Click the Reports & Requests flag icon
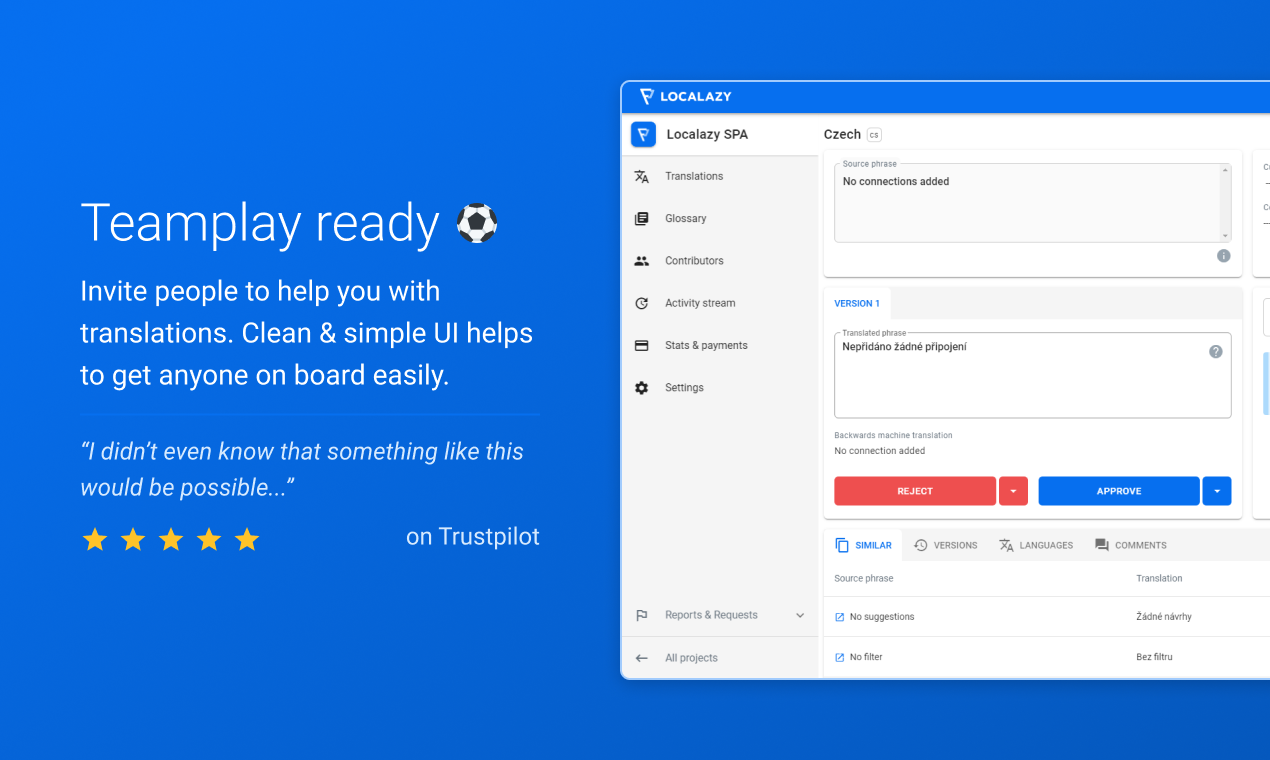Viewport: 1270px width, 760px height. coord(642,615)
